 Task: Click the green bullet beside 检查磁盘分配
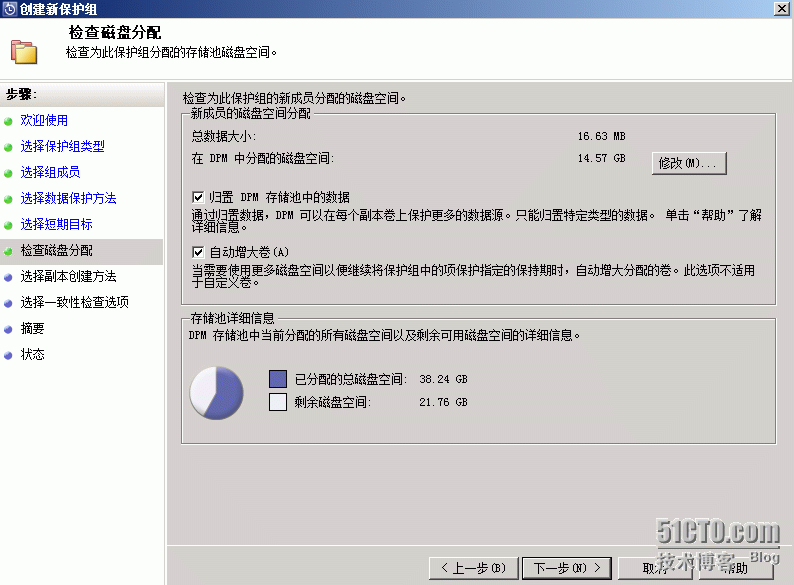click(8, 251)
